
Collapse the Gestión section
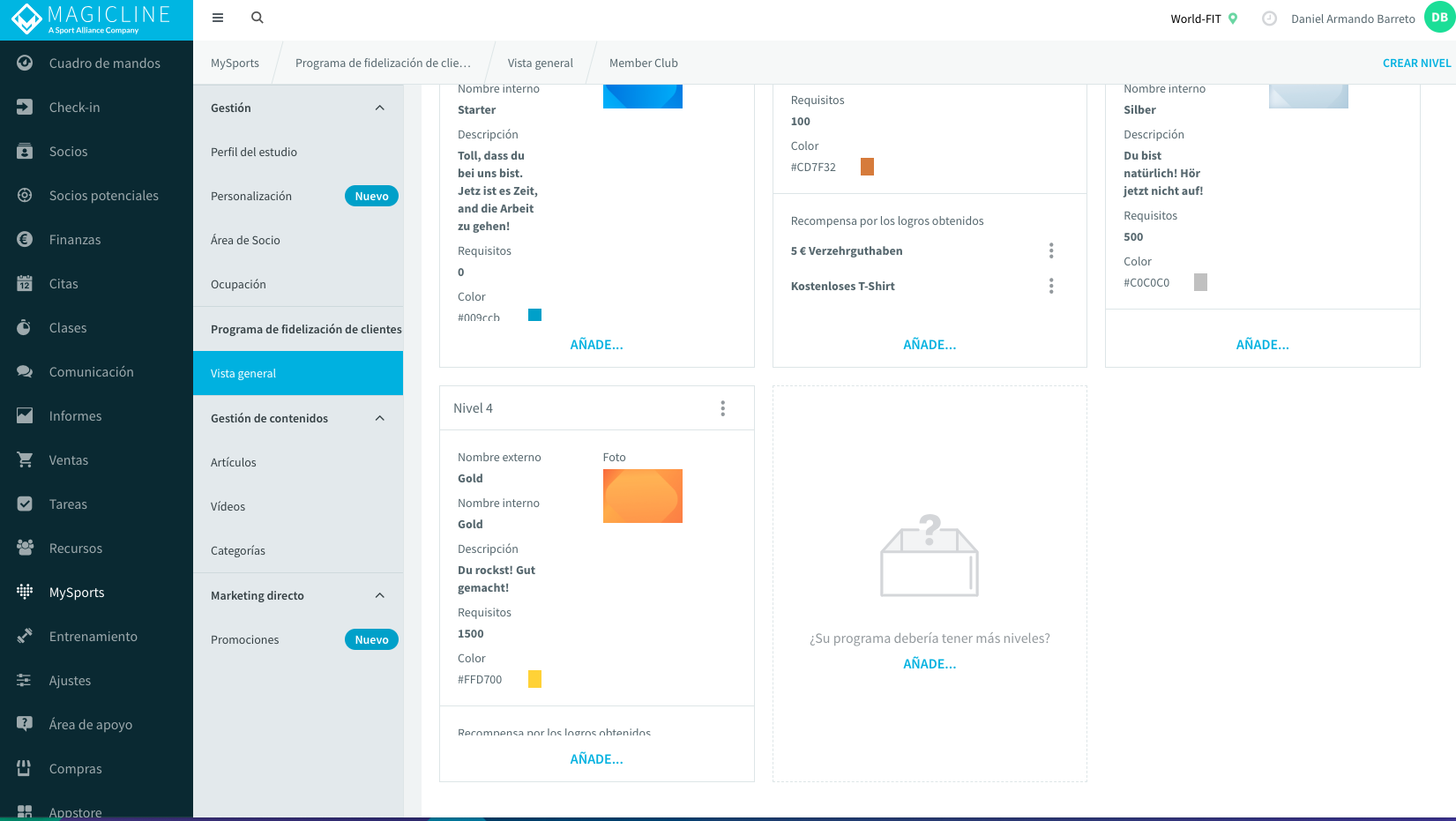(x=380, y=108)
